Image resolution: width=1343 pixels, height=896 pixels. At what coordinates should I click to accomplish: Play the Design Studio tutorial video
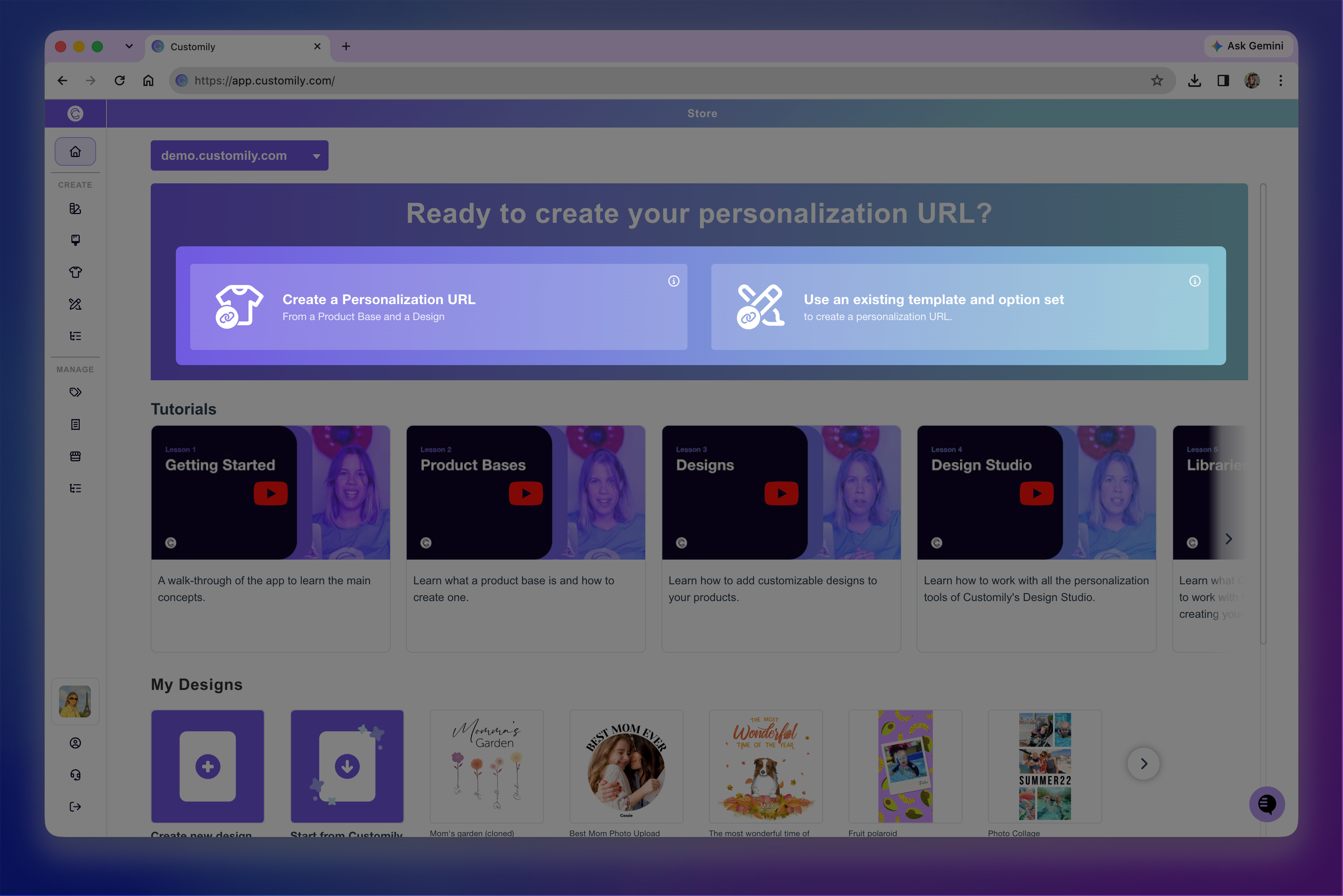[x=1036, y=494]
